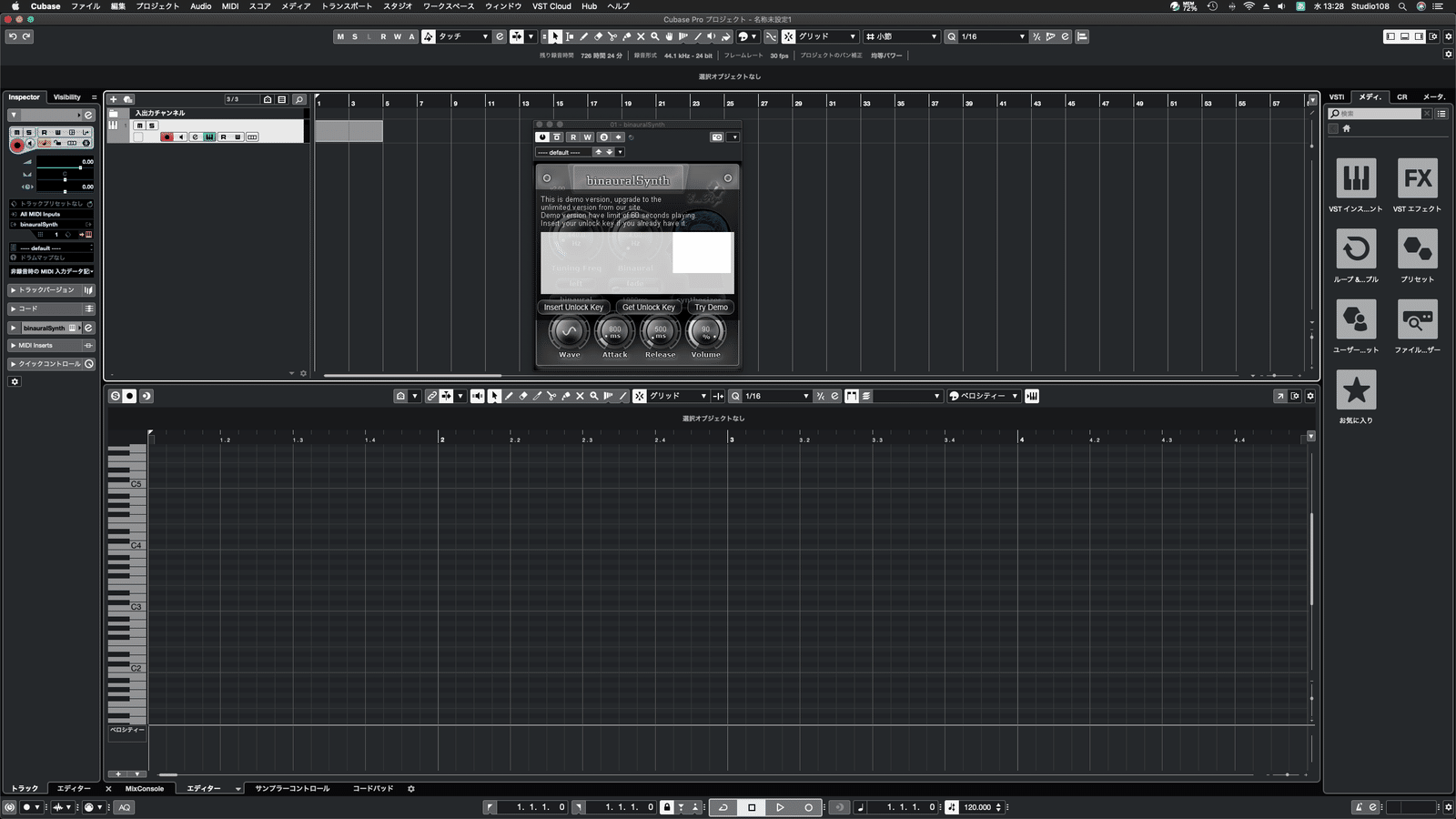This screenshot has height=819, width=1456.
Task: Expand the トラックバージョン Inspector section
Action: 52,290
